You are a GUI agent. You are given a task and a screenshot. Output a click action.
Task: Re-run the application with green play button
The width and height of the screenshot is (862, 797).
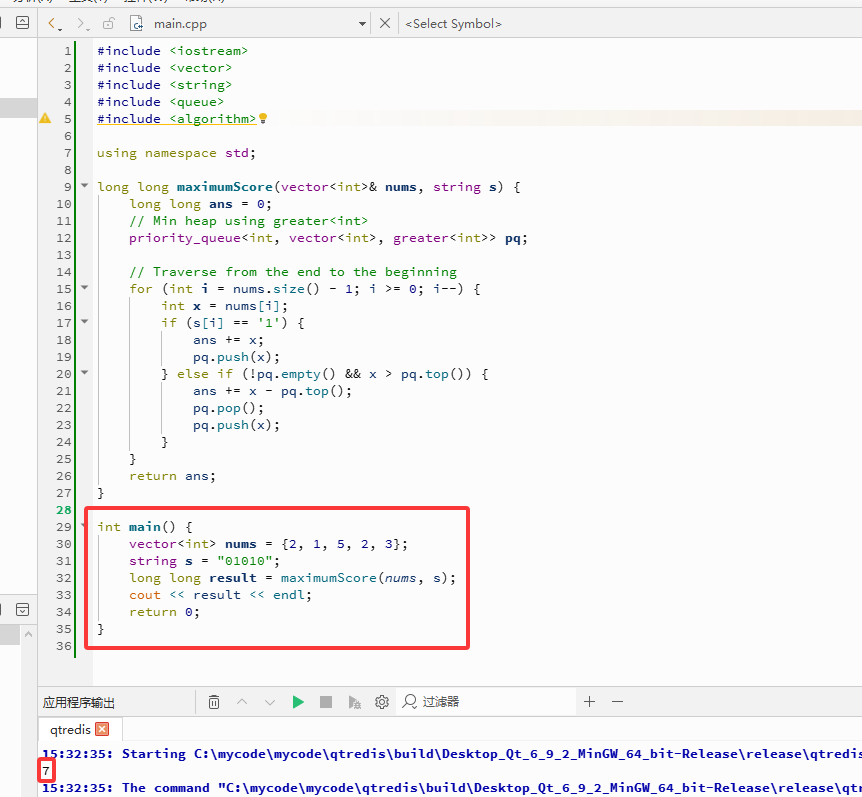[x=298, y=702]
